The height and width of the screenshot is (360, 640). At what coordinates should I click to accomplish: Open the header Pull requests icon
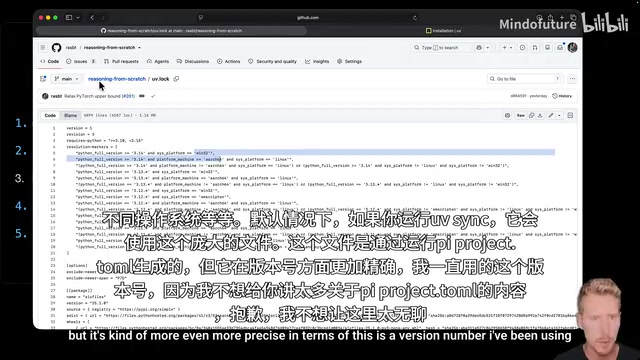pyautogui.click(x=535, y=48)
